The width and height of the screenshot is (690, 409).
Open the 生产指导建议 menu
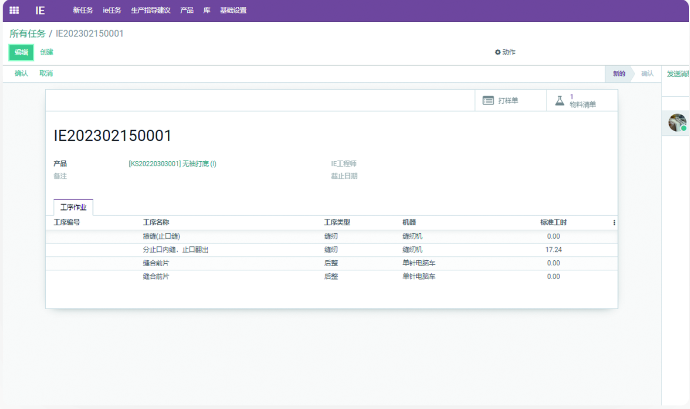pyautogui.click(x=151, y=10)
